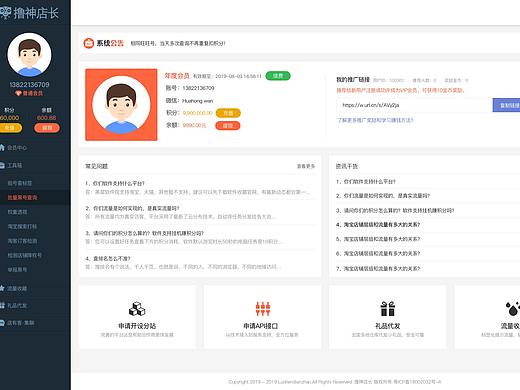Click the gift icon beside 礼品代发
Viewport: 520px width, 390px height.
2,305
